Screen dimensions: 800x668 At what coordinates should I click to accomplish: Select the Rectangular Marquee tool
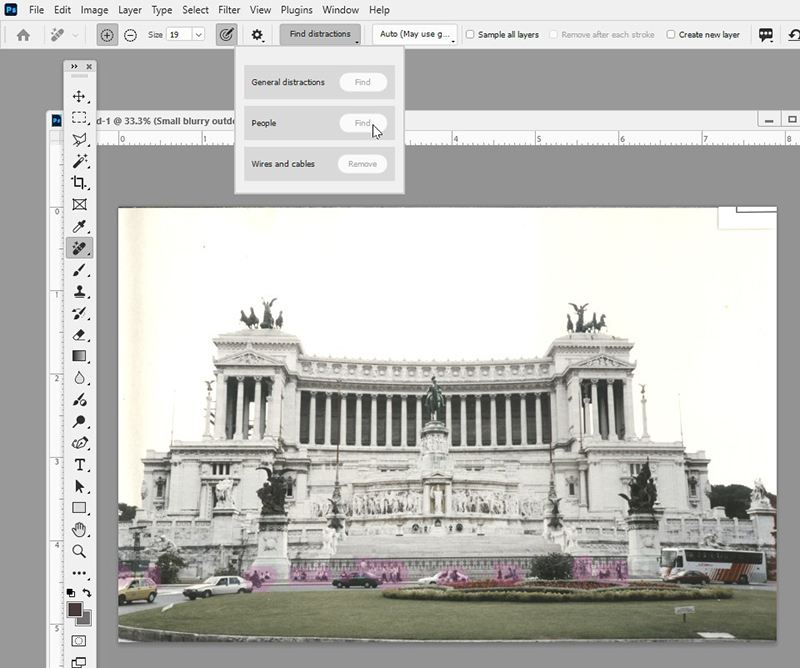(79, 118)
